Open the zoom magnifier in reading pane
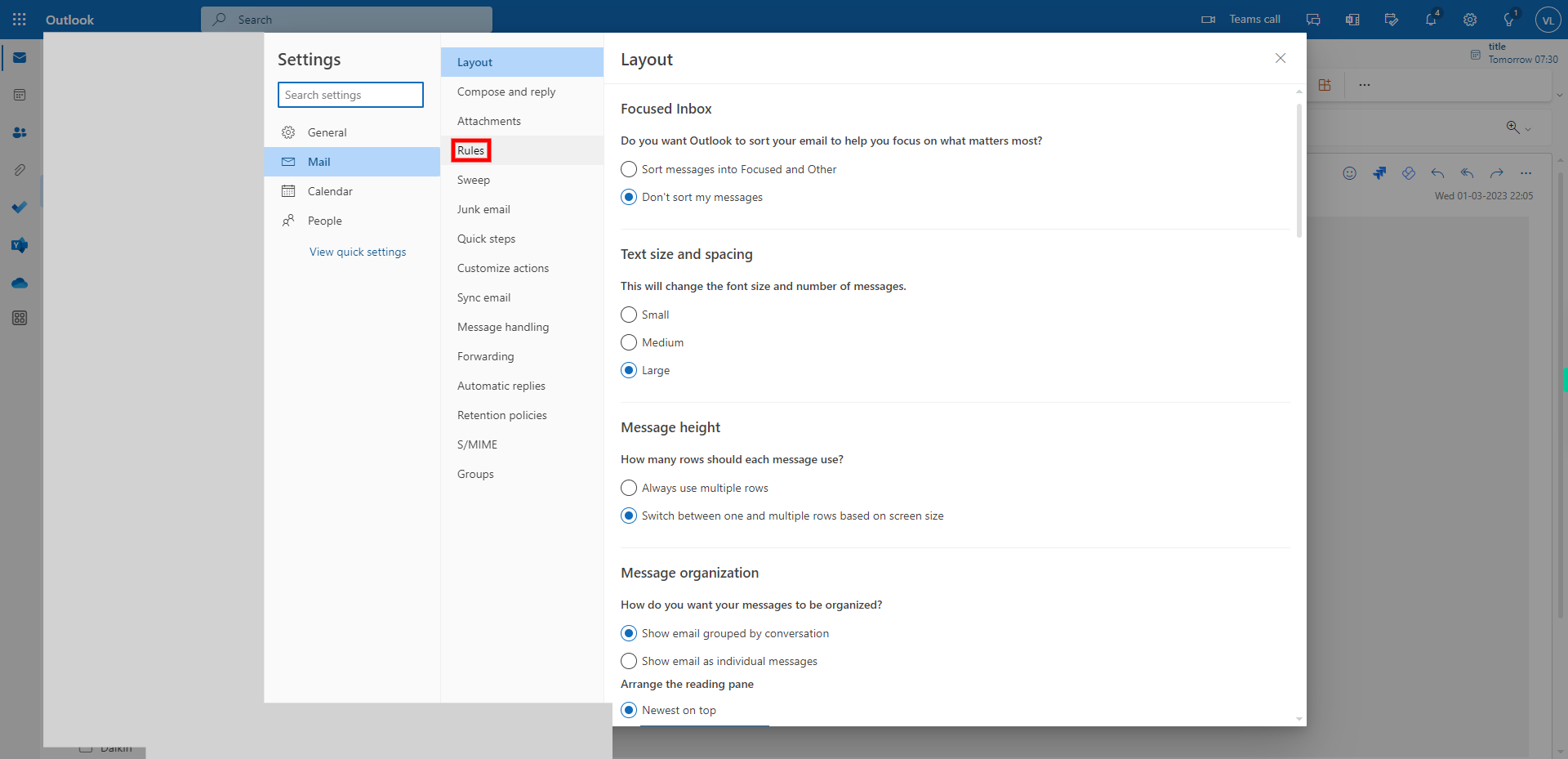This screenshot has width=1568, height=759. [x=1512, y=127]
